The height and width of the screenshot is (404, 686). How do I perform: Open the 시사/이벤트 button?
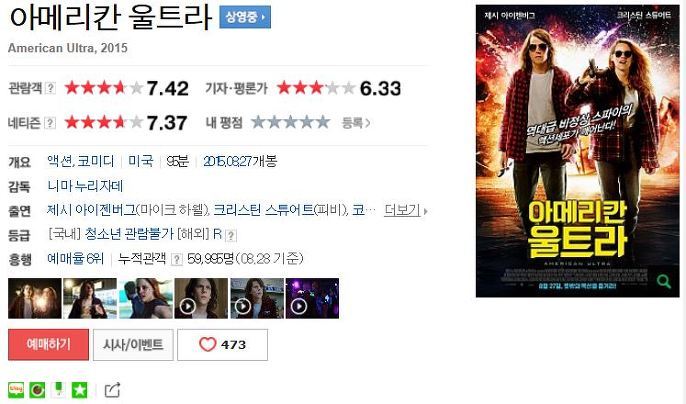[133, 345]
